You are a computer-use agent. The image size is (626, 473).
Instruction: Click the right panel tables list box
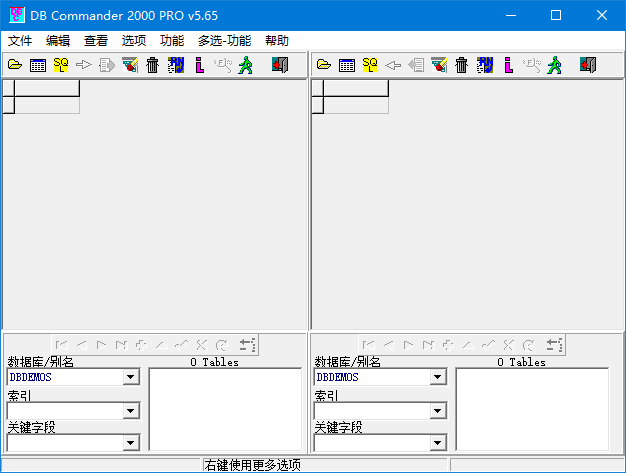coord(532,410)
